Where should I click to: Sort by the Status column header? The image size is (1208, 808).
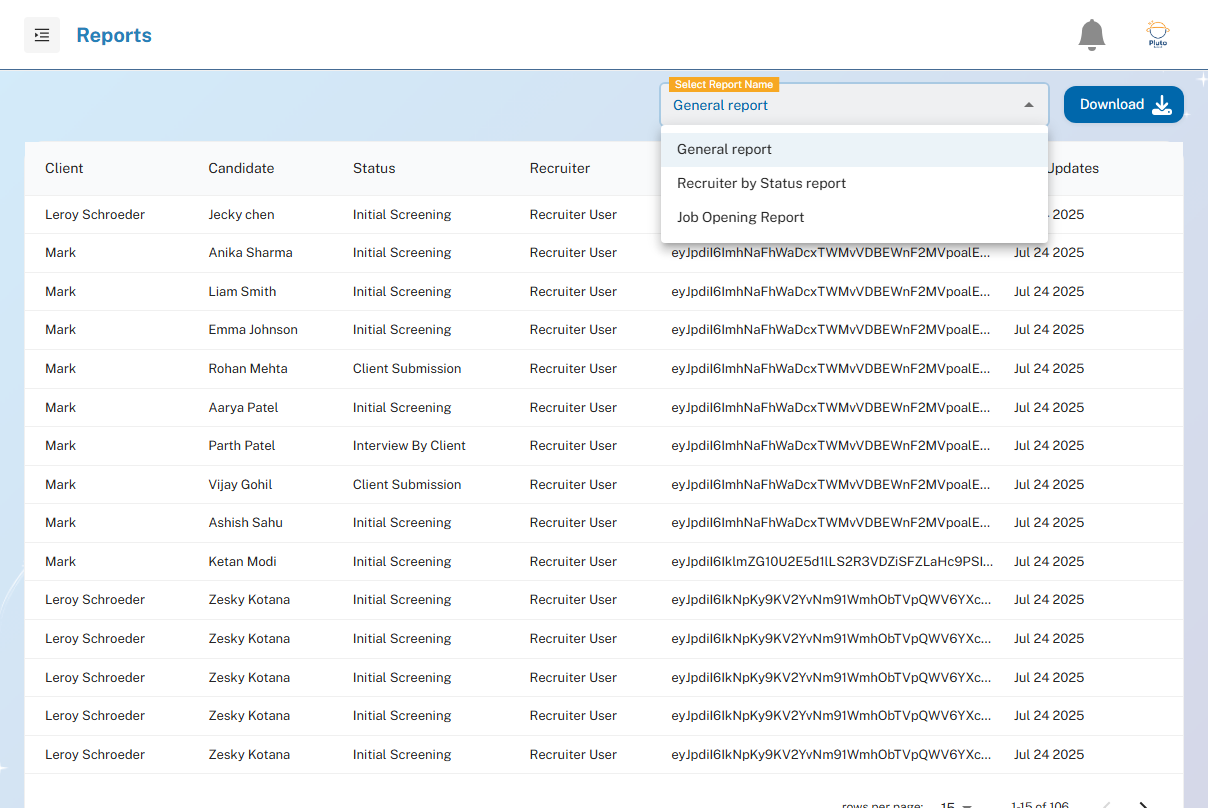[374, 168]
